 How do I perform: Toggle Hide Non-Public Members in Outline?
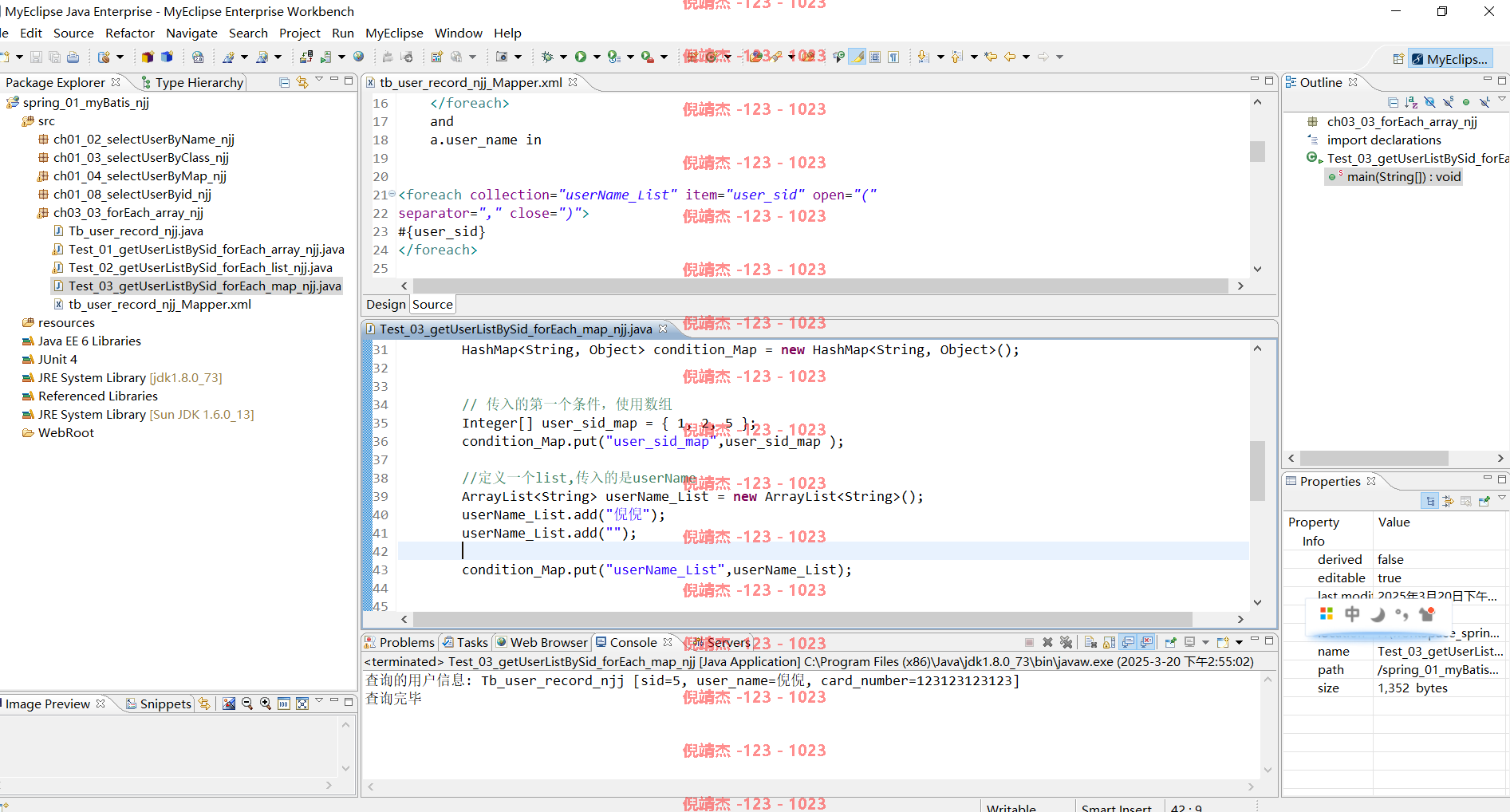pyautogui.click(x=1466, y=102)
